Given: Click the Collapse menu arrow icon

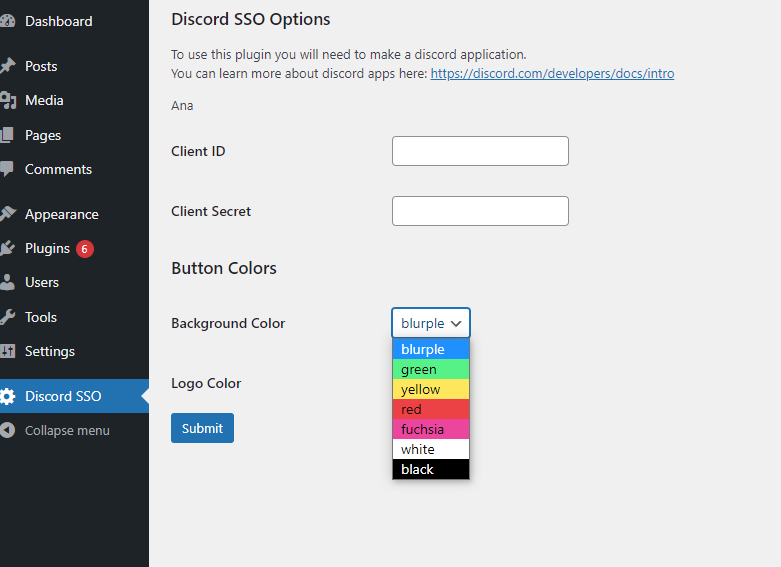Looking at the screenshot, I should click(7, 430).
